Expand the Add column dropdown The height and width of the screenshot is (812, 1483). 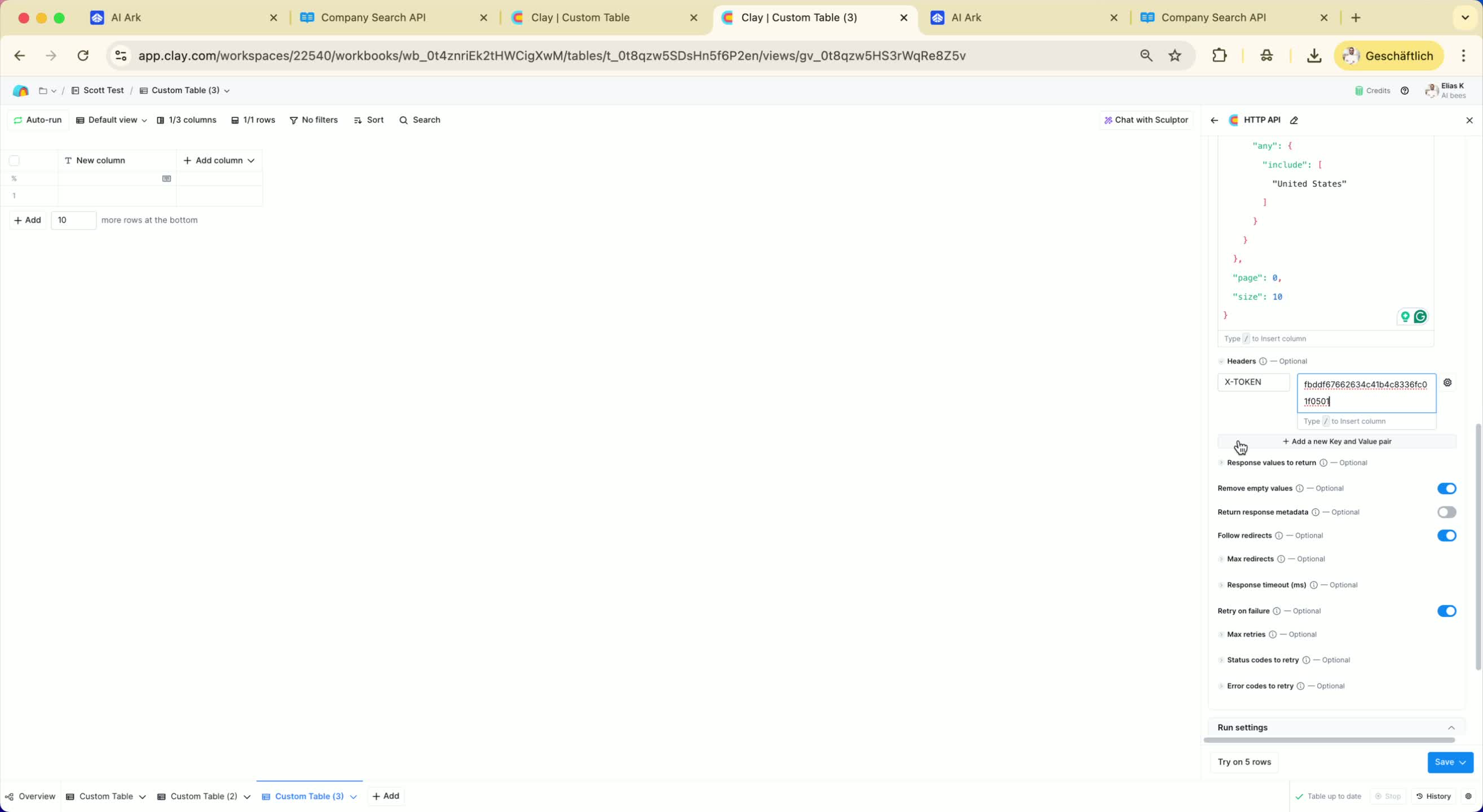(x=219, y=161)
